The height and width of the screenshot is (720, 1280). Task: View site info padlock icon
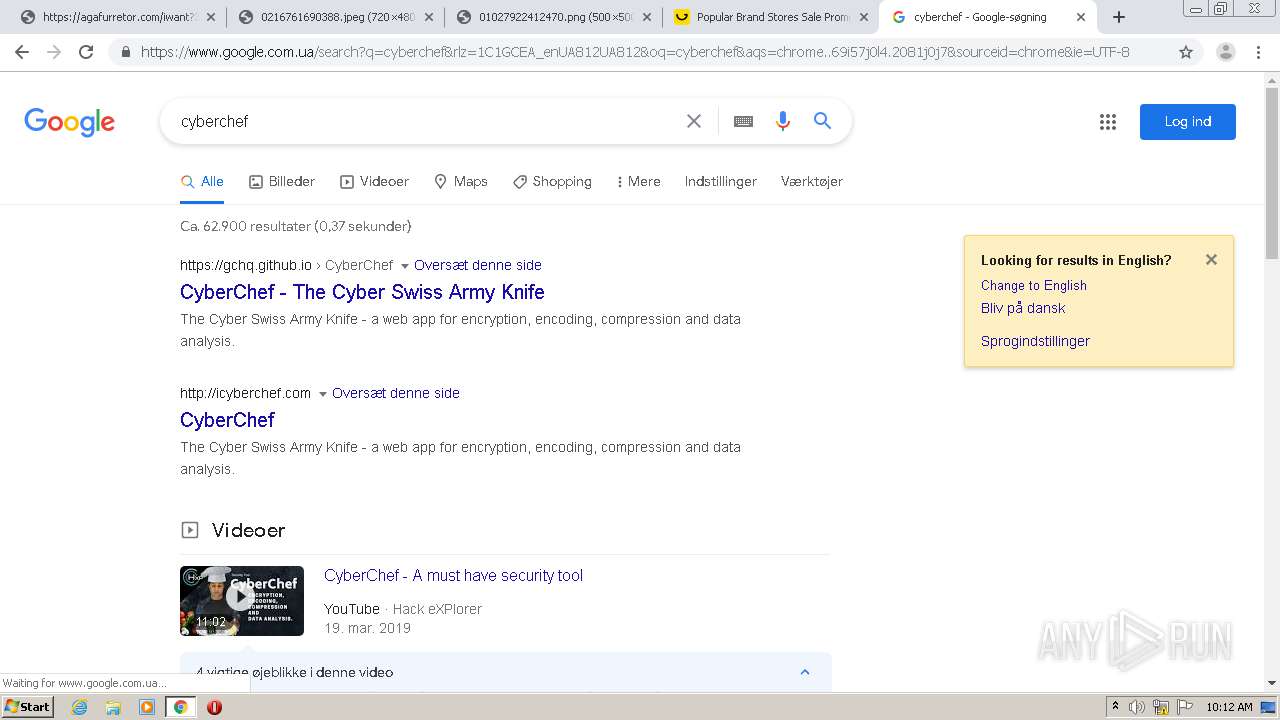click(x=125, y=52)
